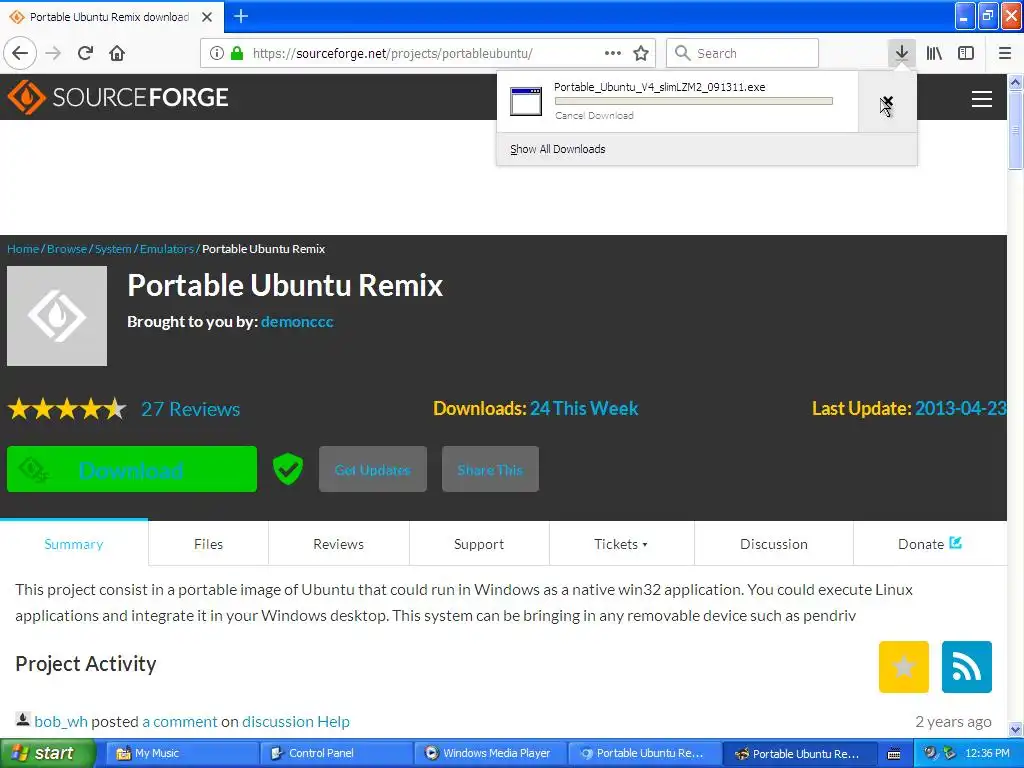Viewport: 1024px width, 768px height.
Task: Click the Portable_Ubuntu_V4_slimLZM2_091311.exe filename
Action: (660, 87)
